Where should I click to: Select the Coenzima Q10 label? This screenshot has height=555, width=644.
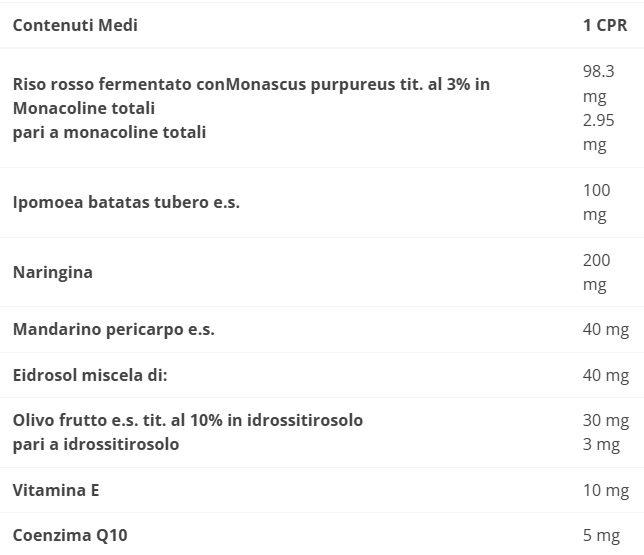click(70, 536)
